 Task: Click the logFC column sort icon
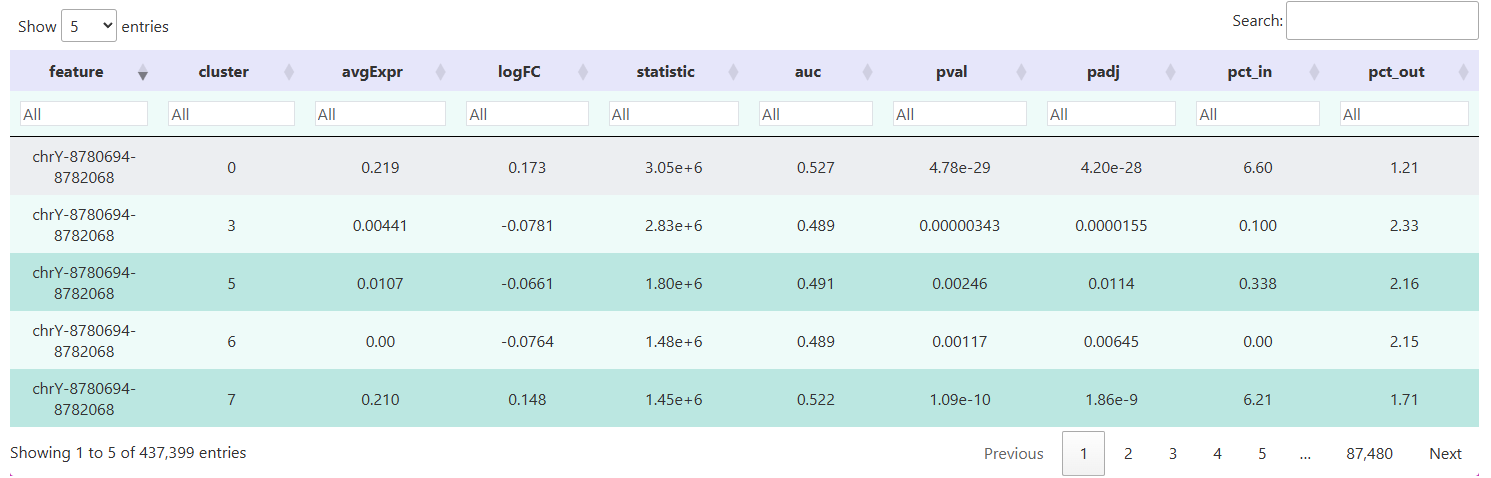coord(584,72)
